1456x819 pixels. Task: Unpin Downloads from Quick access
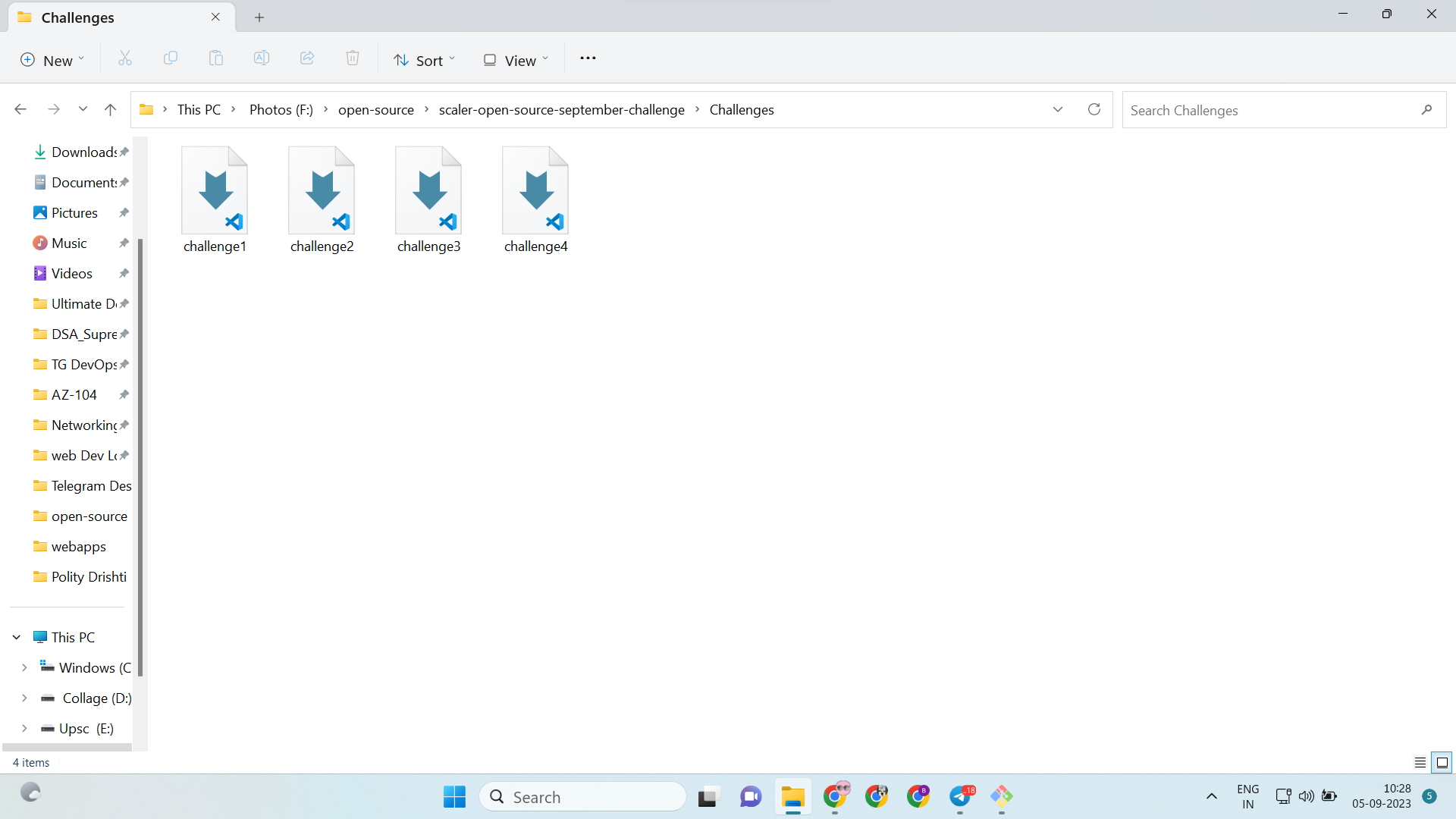(x=124, y=152)
